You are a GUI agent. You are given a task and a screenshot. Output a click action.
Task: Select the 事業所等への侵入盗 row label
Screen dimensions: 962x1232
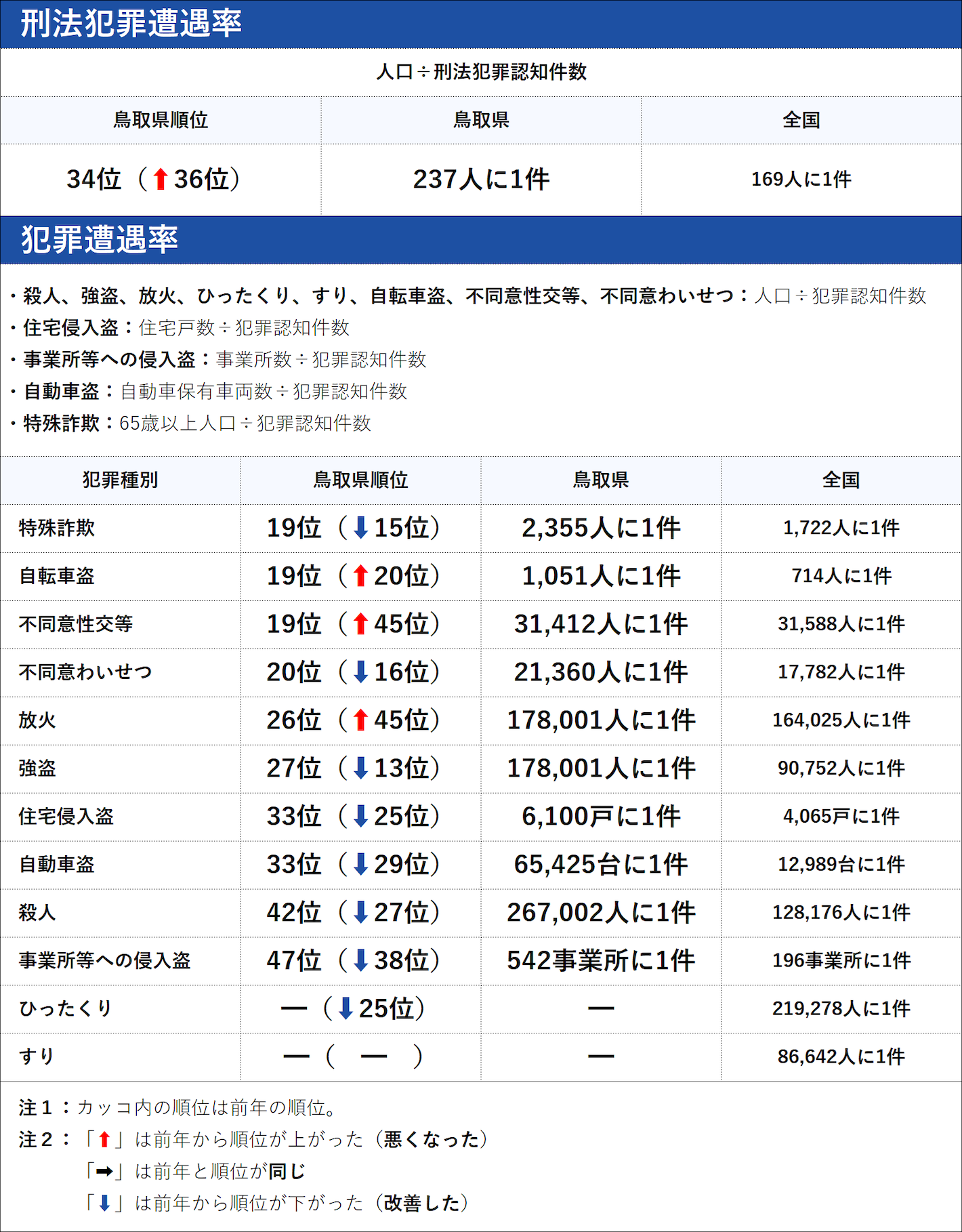click(x=105, y=961)
